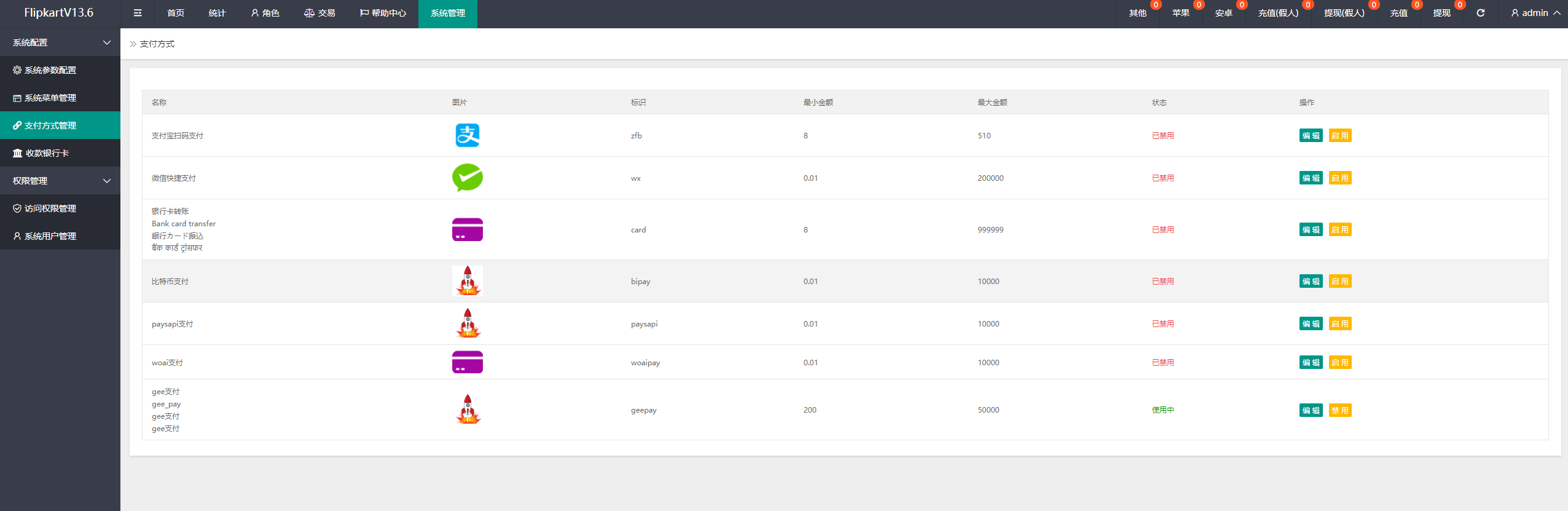Open 系统菜单管理 in sidebar
This screenshot has width=1568, height=511.
(60, 98)
